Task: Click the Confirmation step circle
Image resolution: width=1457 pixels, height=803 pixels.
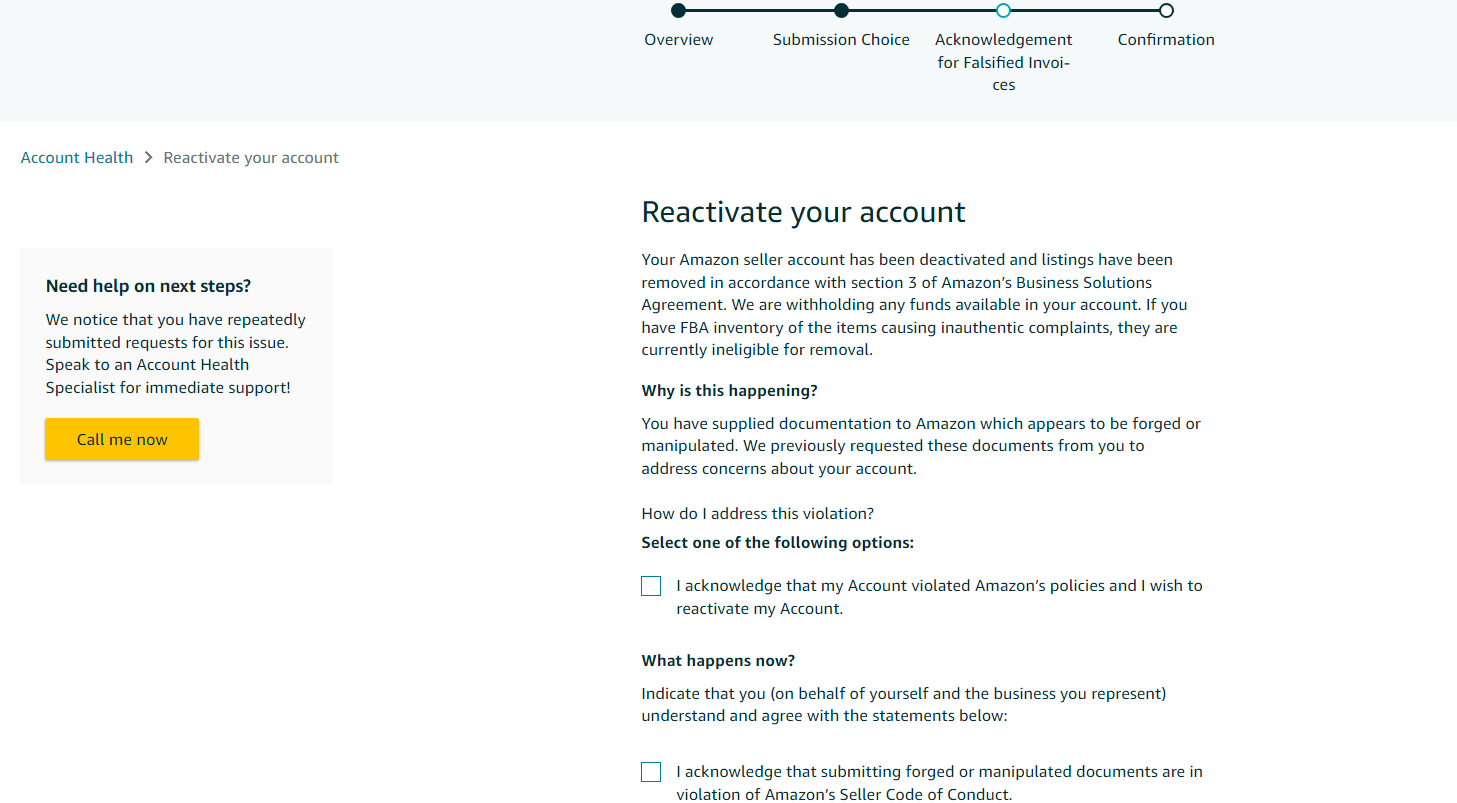Action: tap(1166, 11)
